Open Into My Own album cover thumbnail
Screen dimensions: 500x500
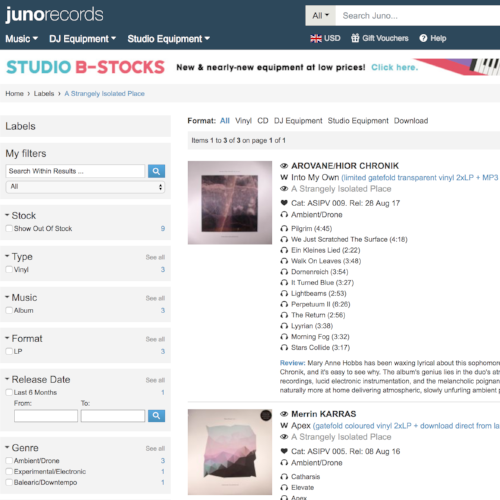point(230,203)
